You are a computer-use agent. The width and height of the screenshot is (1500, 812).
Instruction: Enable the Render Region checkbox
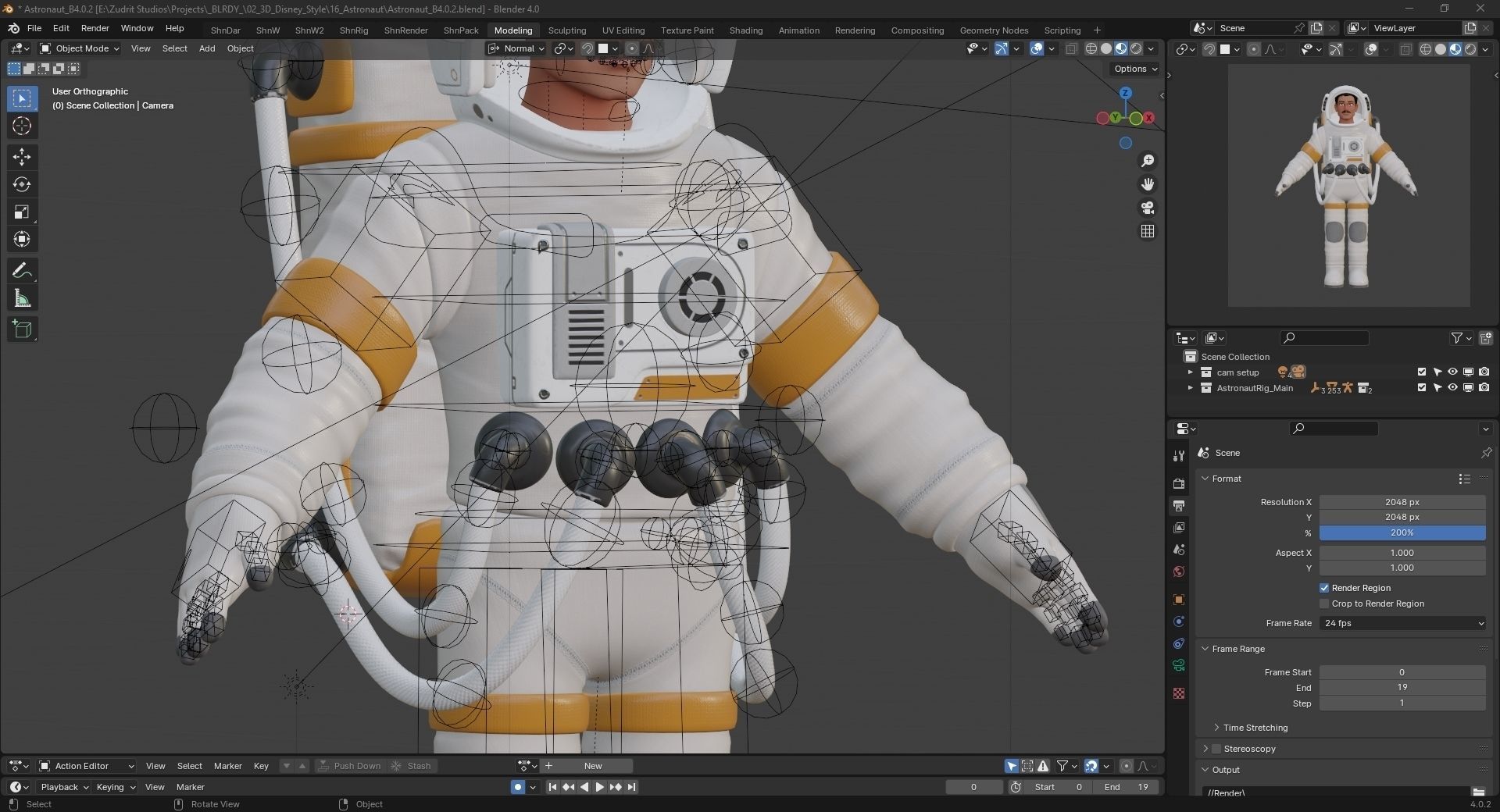click(1324, 588)
